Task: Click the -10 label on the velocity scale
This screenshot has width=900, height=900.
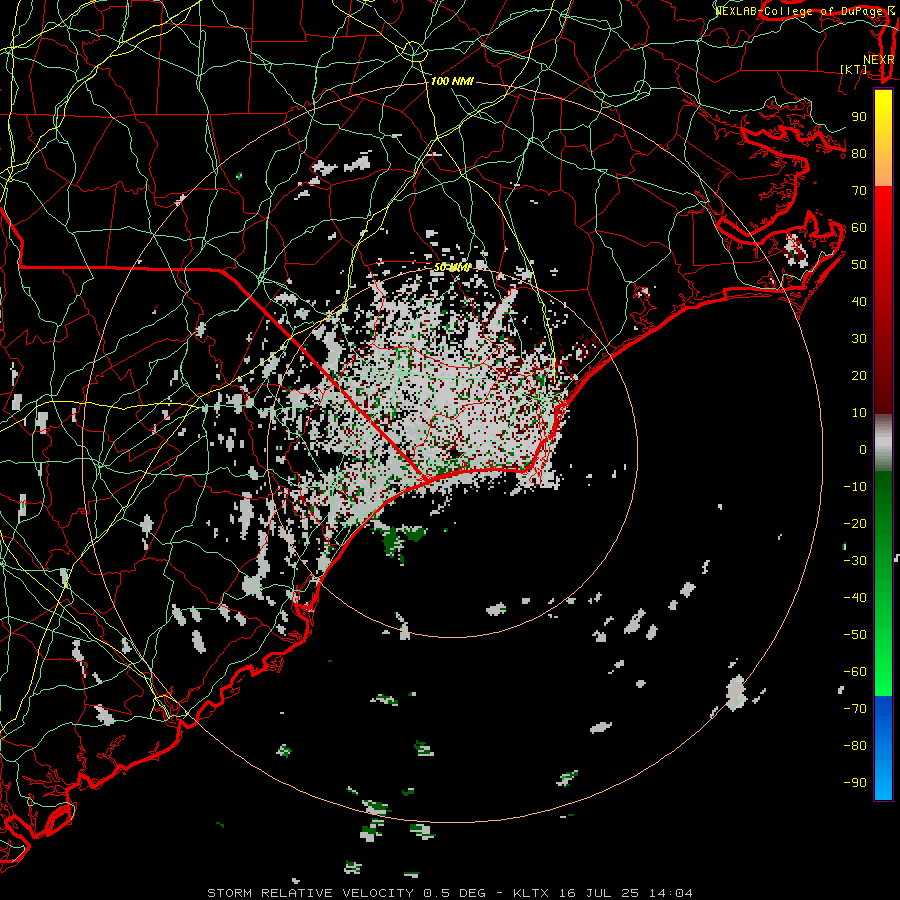Action: tap(855, 487)
